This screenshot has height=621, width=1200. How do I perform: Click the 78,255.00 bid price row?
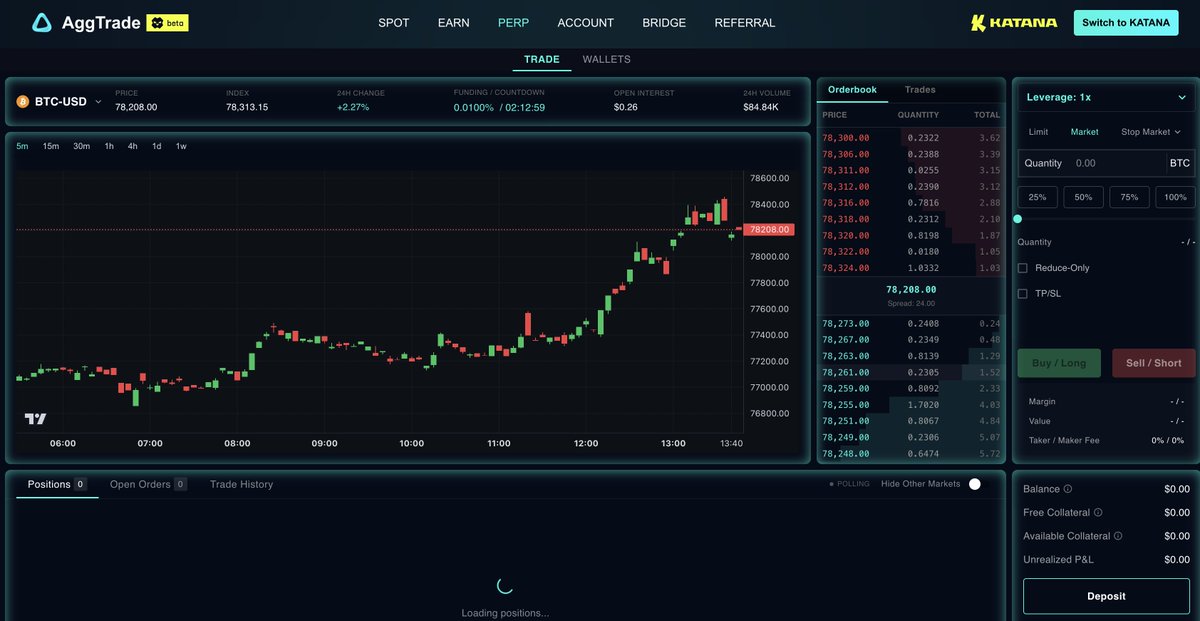coord(911,405)
